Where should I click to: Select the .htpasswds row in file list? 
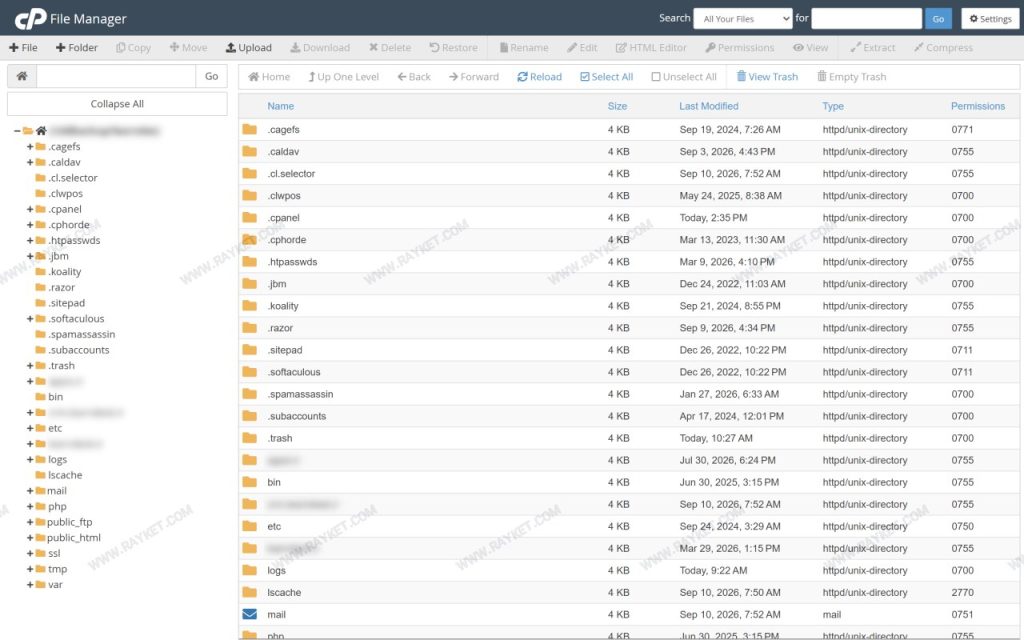click(x=628, y=262)
